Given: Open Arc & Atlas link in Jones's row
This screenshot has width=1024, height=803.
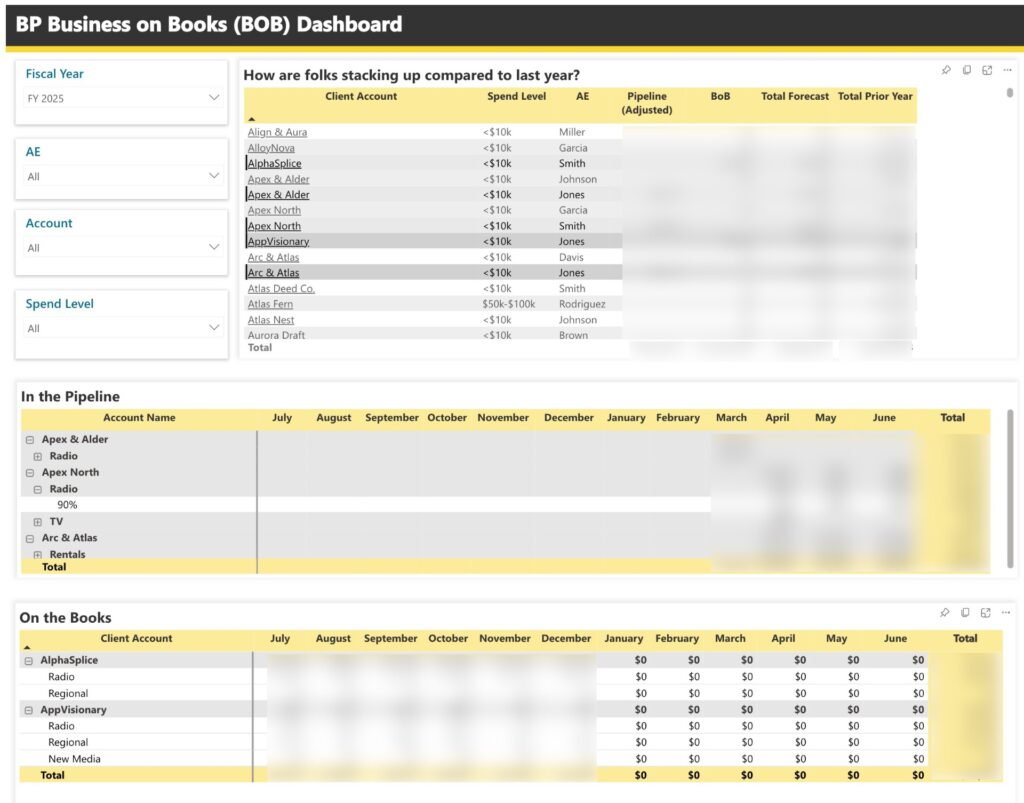Looking at the screenshot, I should click(273, 273).
